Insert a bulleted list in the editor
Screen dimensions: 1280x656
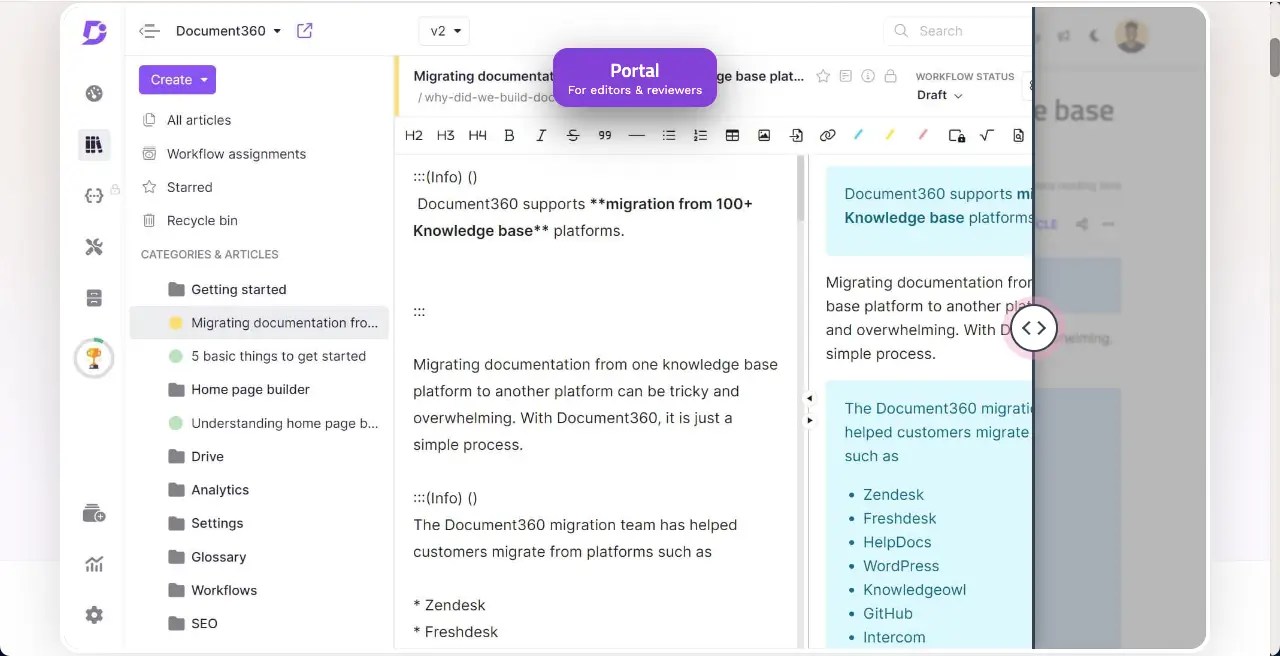669,135
